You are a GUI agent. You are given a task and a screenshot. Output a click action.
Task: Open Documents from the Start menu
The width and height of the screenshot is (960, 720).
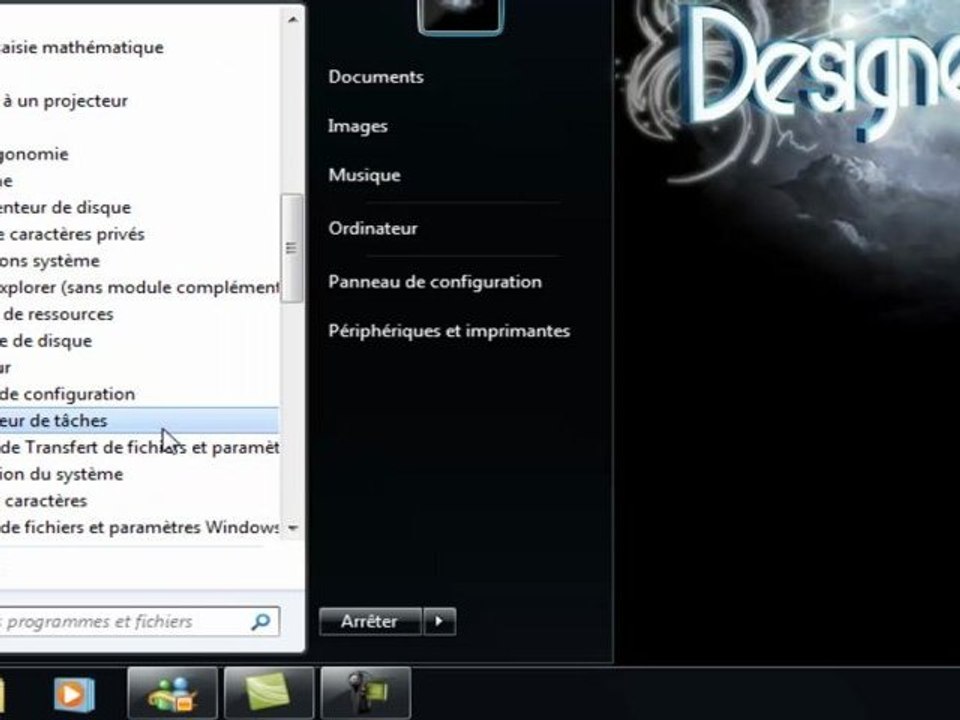pos(376,77)
